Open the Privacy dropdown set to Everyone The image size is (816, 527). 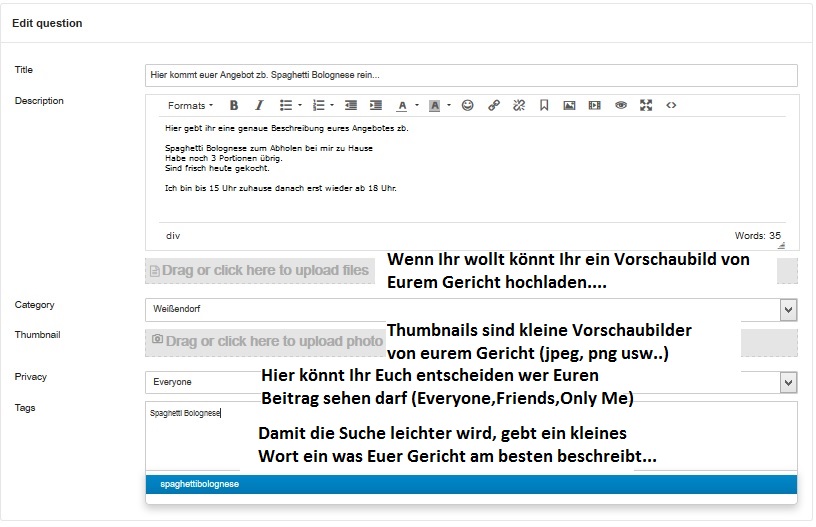coord(788,382)
